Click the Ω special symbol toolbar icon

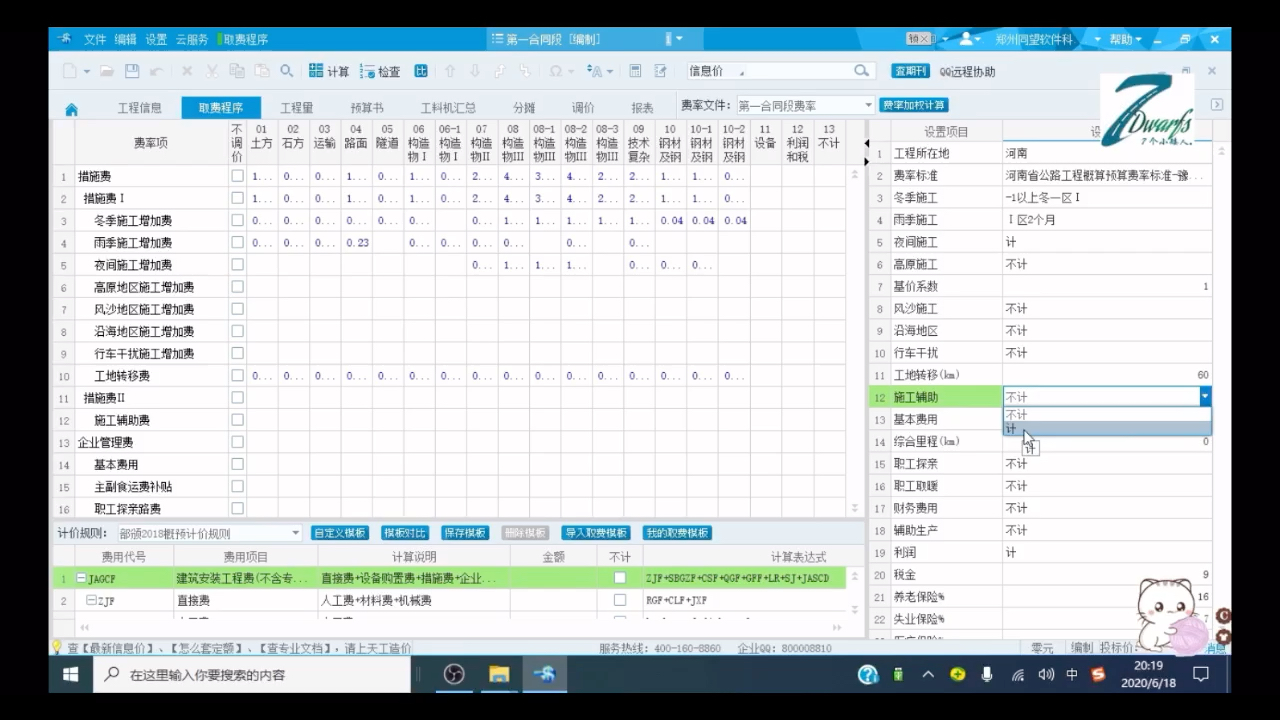point(555,71)
